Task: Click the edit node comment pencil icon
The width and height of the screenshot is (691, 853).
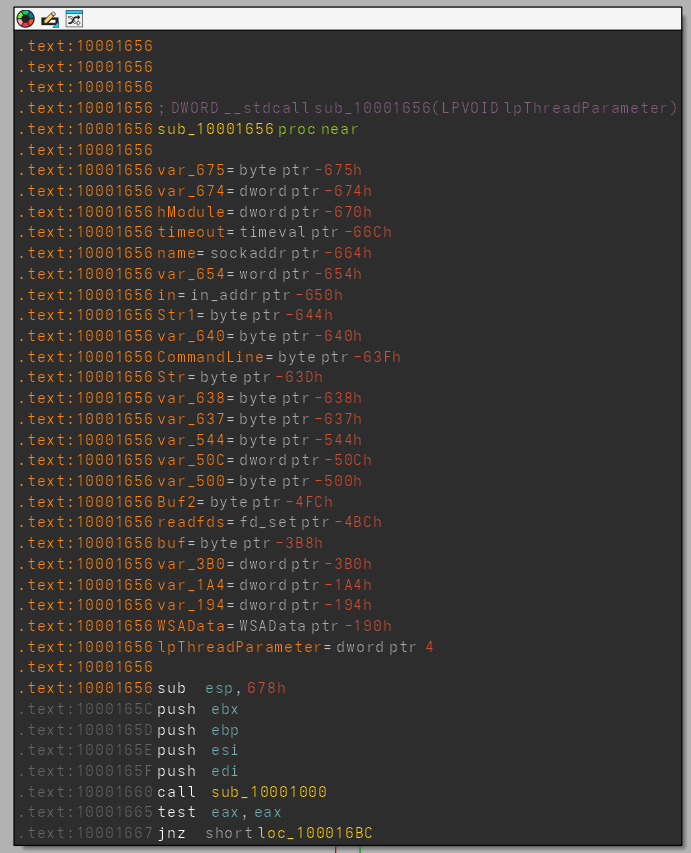Action: (x=50, y=18)
